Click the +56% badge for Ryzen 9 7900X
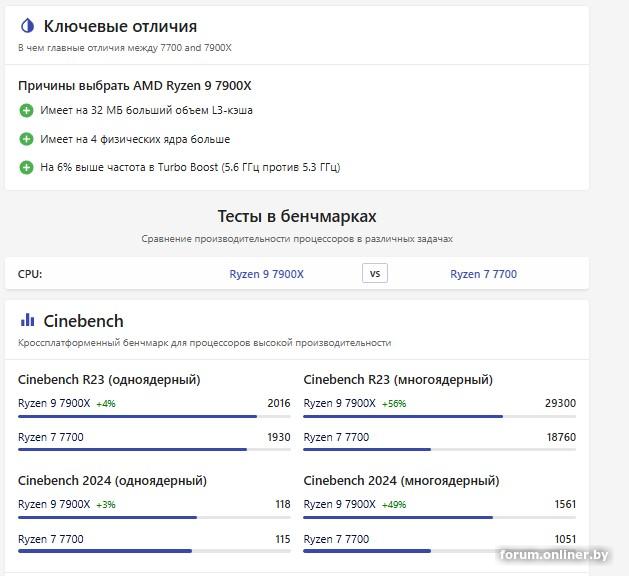Screen dimensions: 629x576 [x=394, y=404]
